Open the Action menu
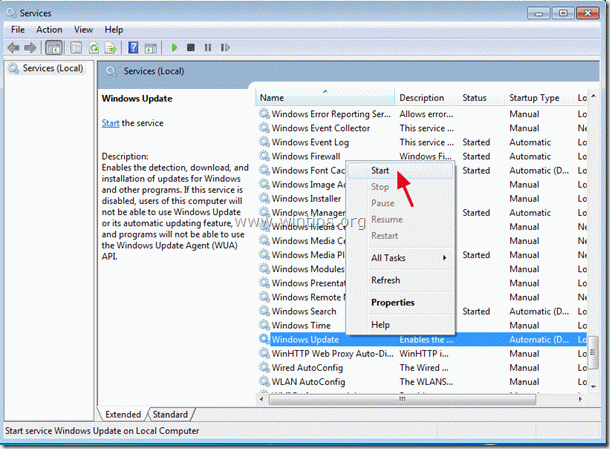 pyautogui.click(x=49, y=30)
